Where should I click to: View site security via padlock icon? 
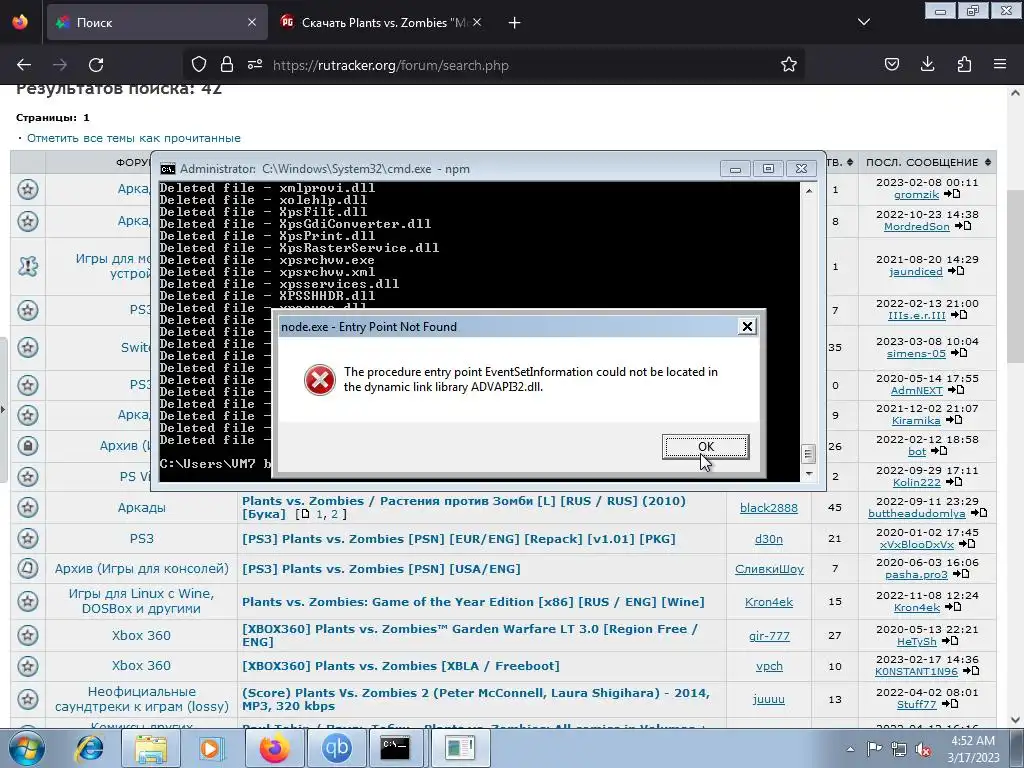[227, 65]
